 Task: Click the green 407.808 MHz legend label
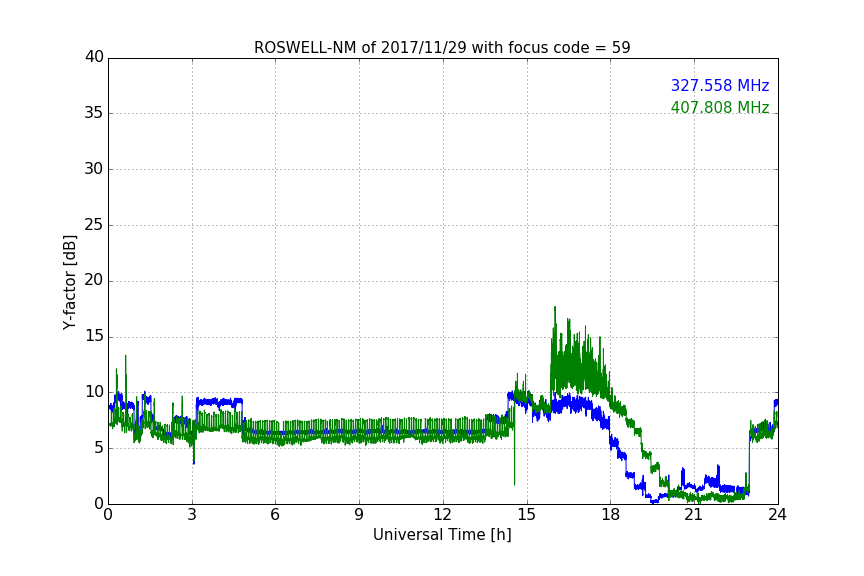pos(720,107)
